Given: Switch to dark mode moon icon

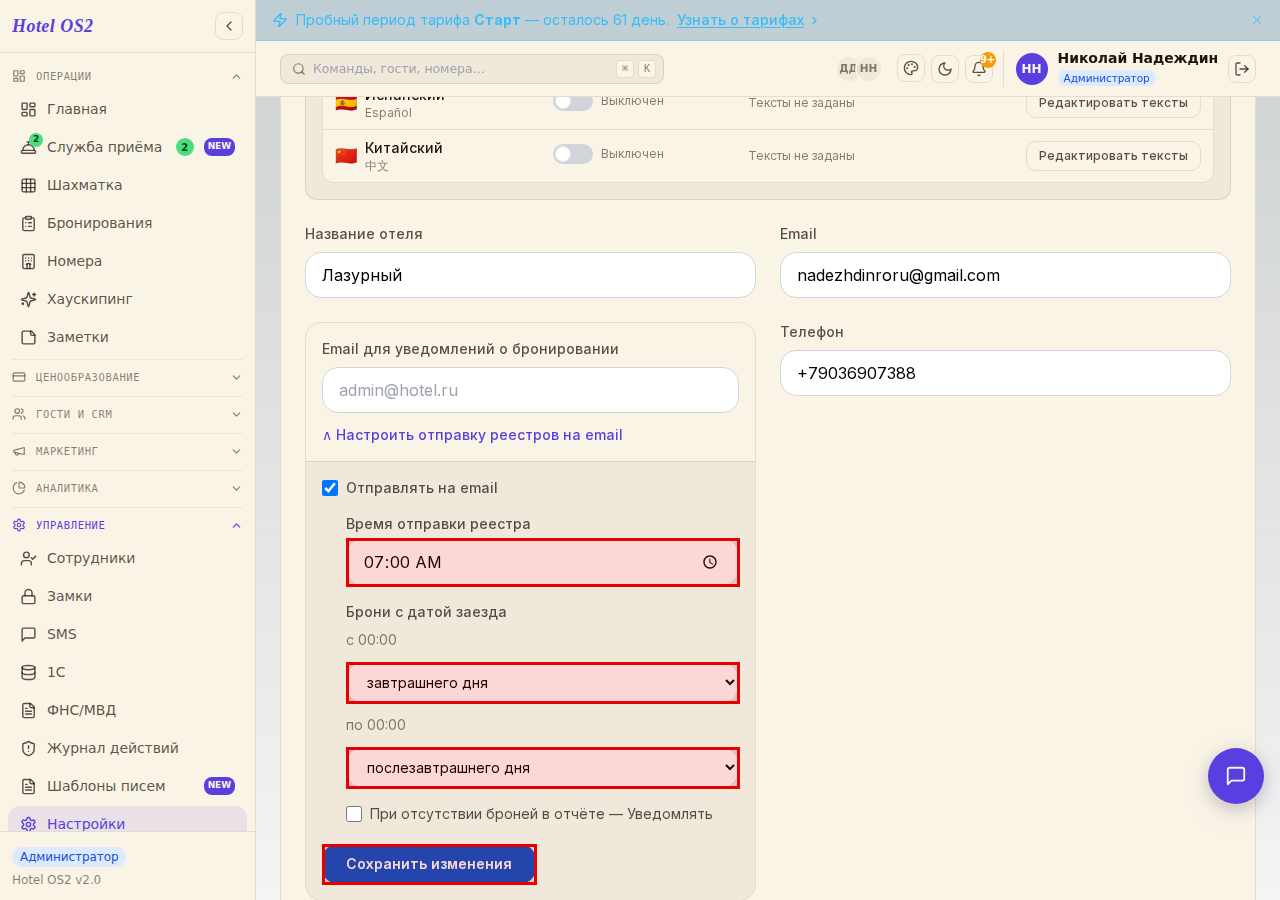Looking at the screenshot, I should (x=945, y=68).
